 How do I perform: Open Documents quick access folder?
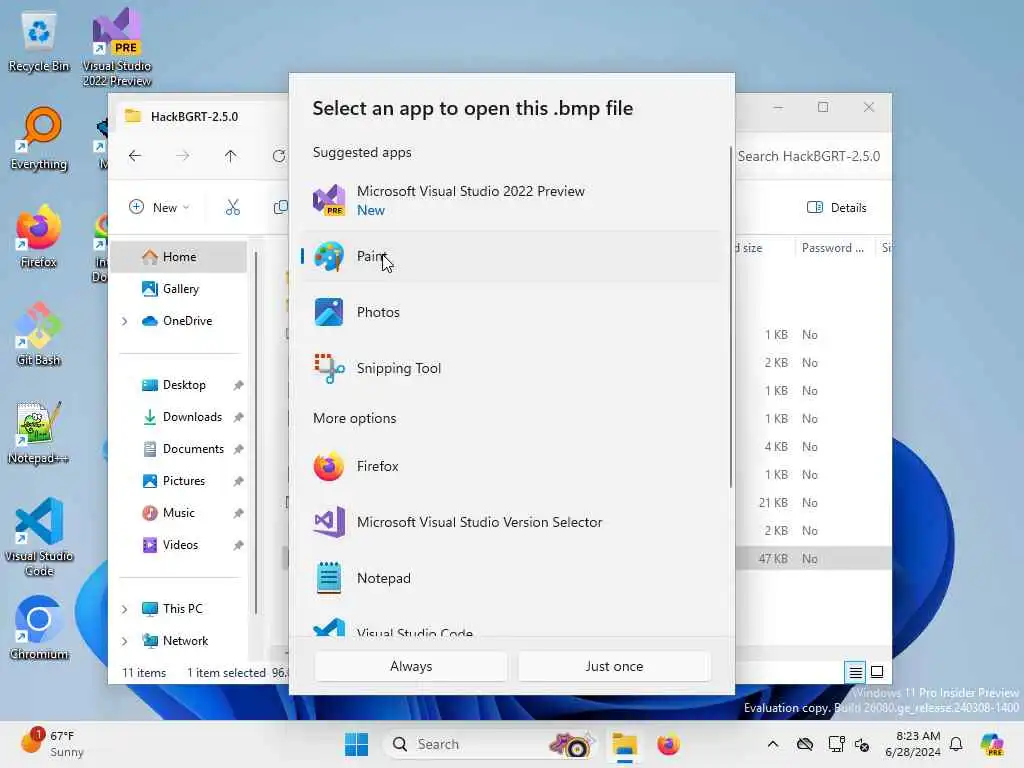click(x=193, y=449)
